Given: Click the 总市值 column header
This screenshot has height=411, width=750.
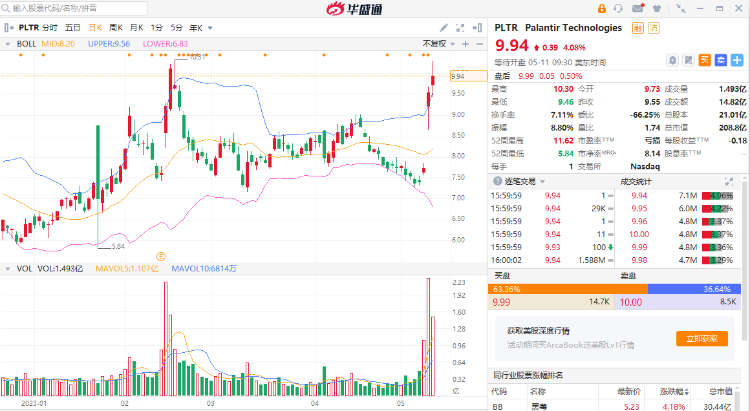Looking at the screenshot, I should 721,391.
